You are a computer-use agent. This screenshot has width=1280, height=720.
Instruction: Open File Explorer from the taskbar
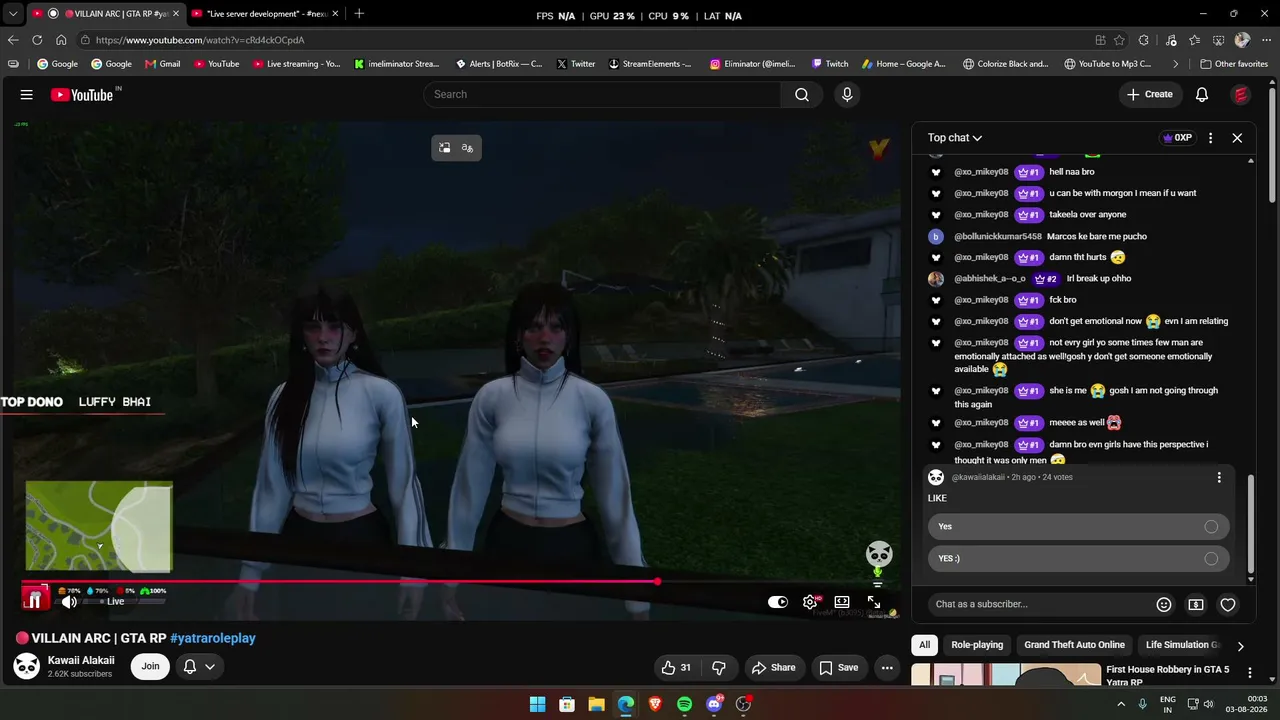596,704
